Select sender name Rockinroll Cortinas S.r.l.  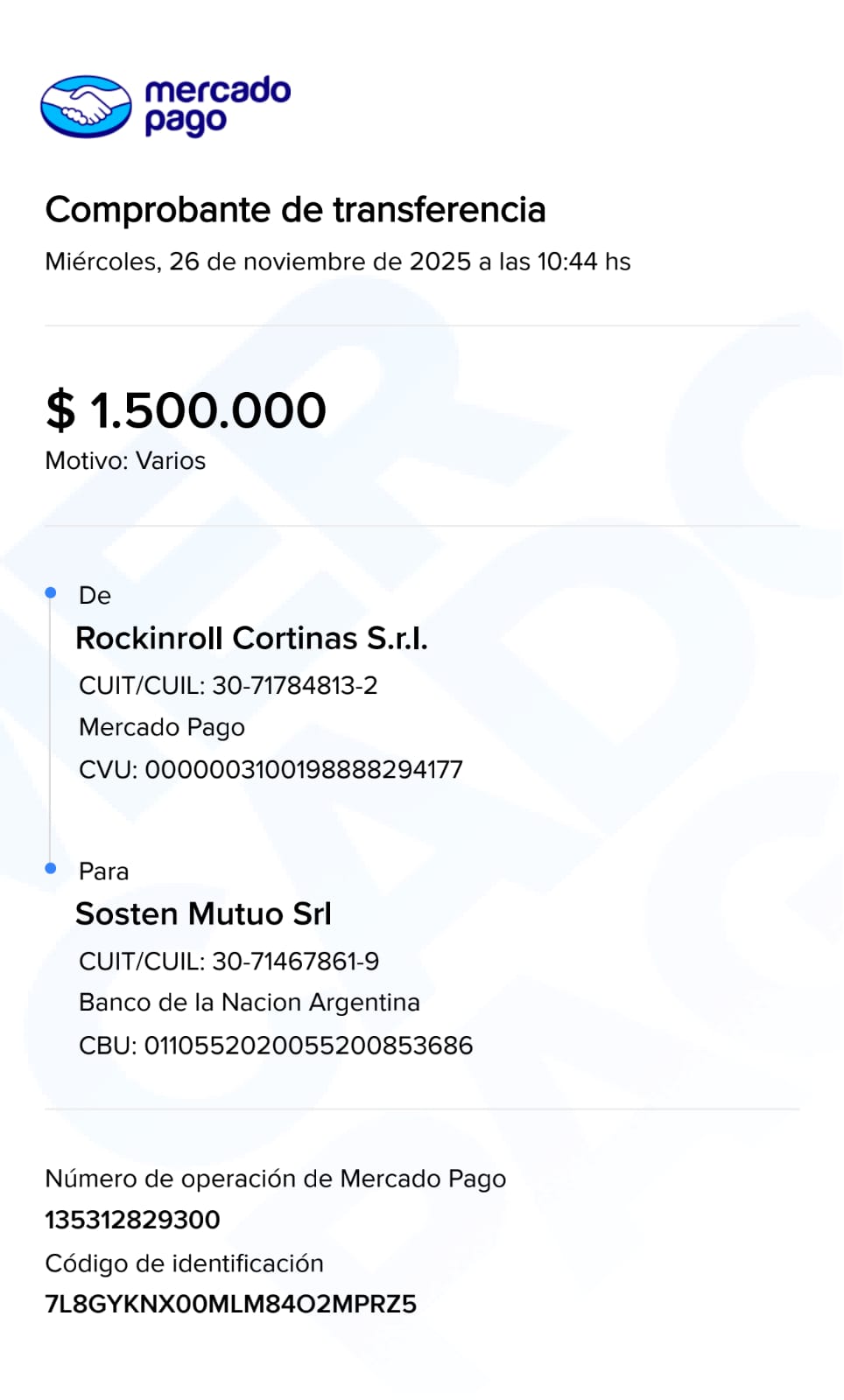coord(251,639)
